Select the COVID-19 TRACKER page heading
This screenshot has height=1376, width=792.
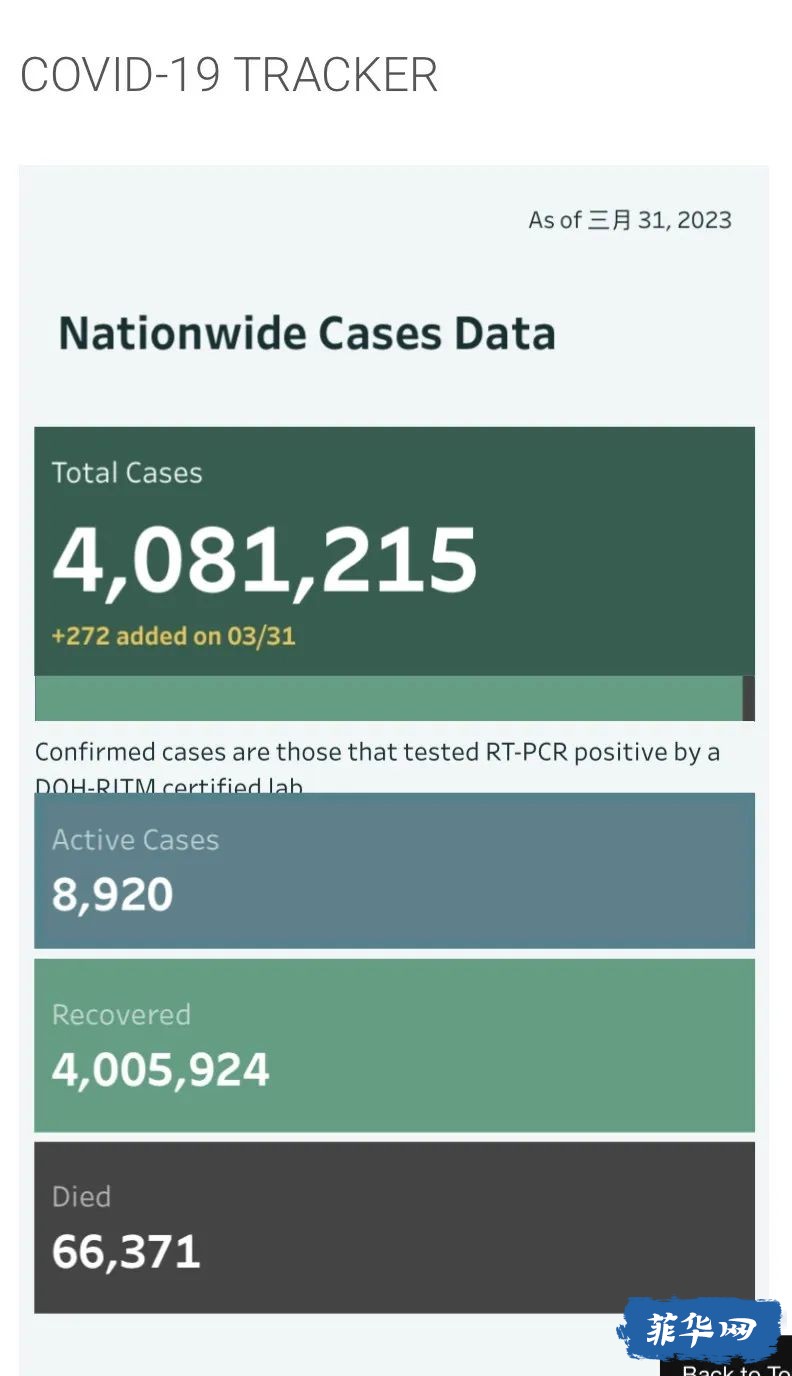(229, 75)
